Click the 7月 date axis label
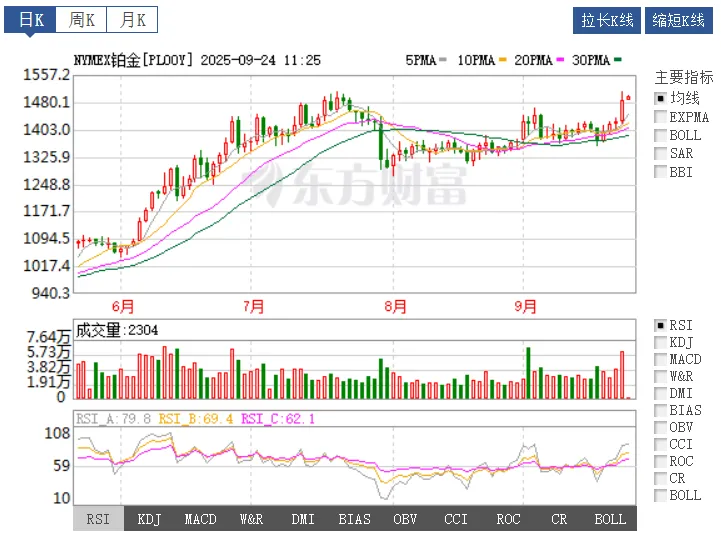This screenshot has height=545, width=721. tap(253, 306)
